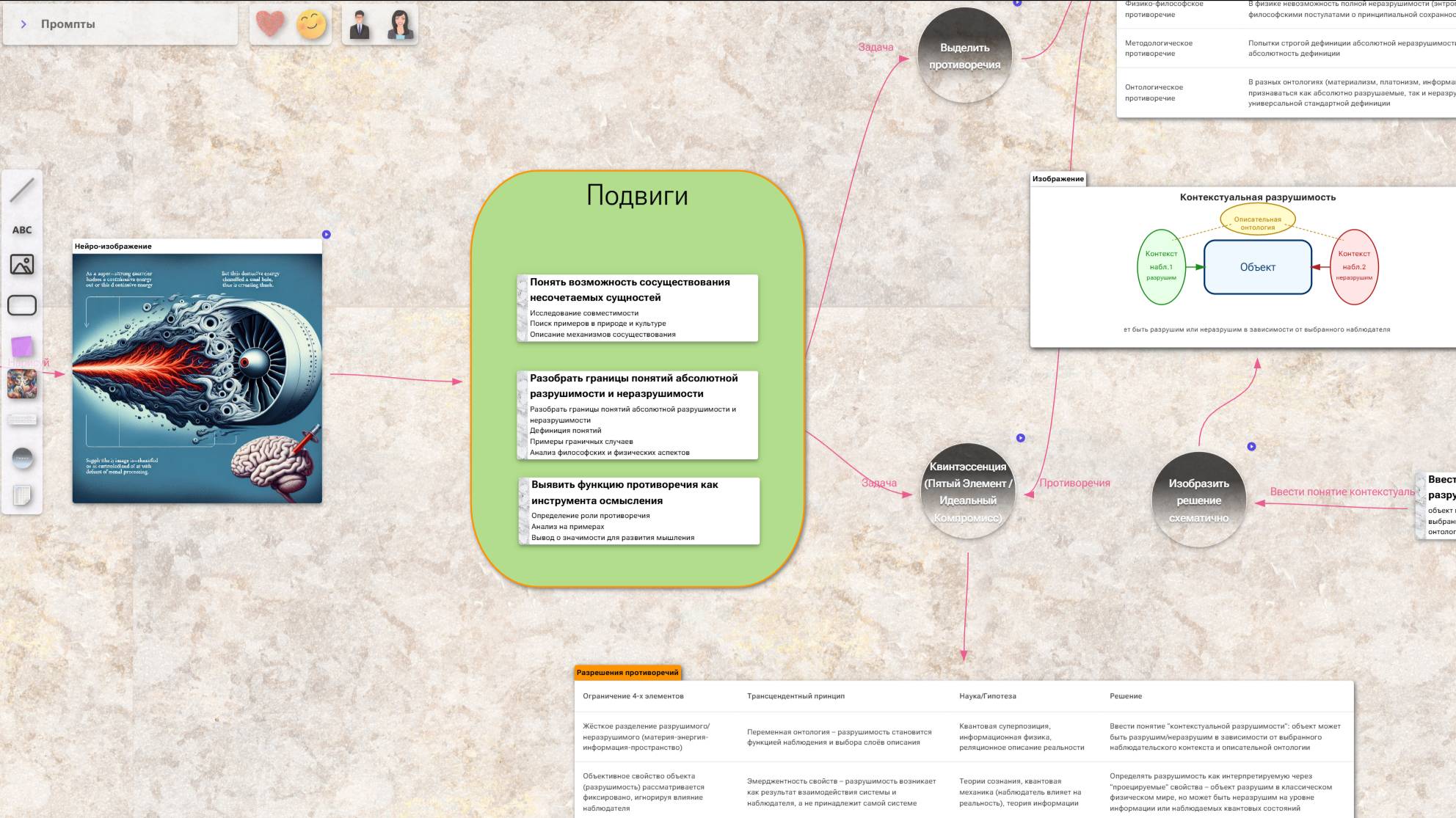Select the table document tool
The width and height of the screenshot is (1456, 818).
(x=22, y=495)
